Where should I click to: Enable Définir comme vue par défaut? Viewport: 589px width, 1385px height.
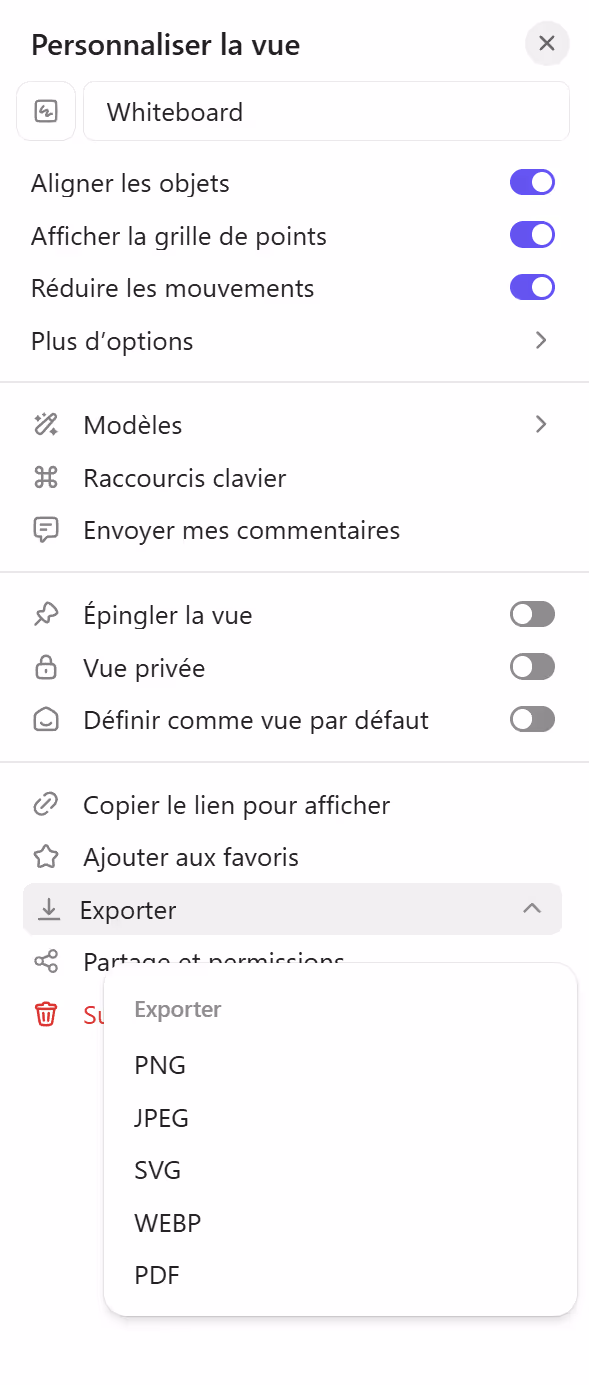[532, 719]
